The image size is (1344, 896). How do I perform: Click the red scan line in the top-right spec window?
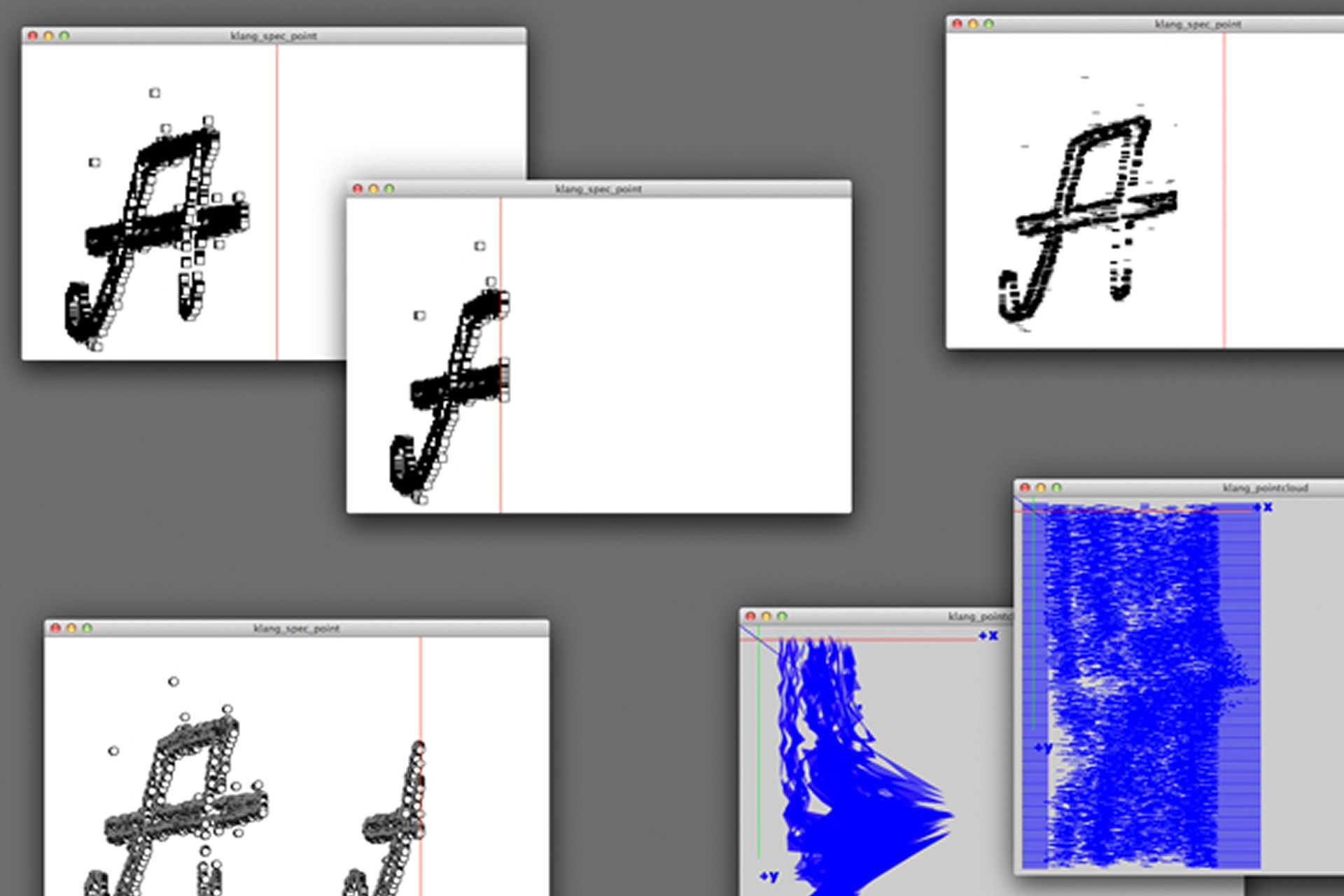[x=1224, y=190]
